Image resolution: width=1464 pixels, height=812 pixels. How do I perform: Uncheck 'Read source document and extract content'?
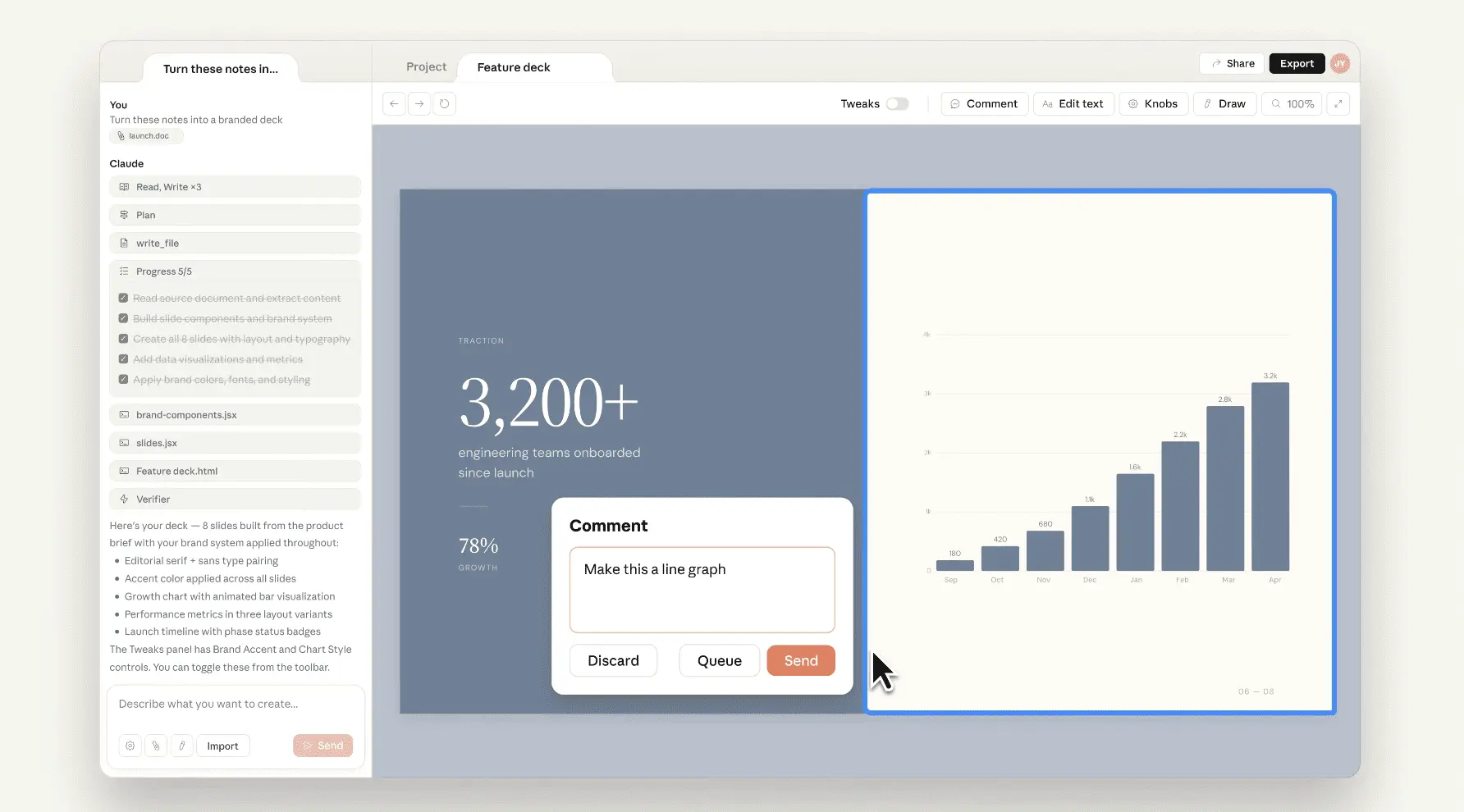tap(123, 299)
